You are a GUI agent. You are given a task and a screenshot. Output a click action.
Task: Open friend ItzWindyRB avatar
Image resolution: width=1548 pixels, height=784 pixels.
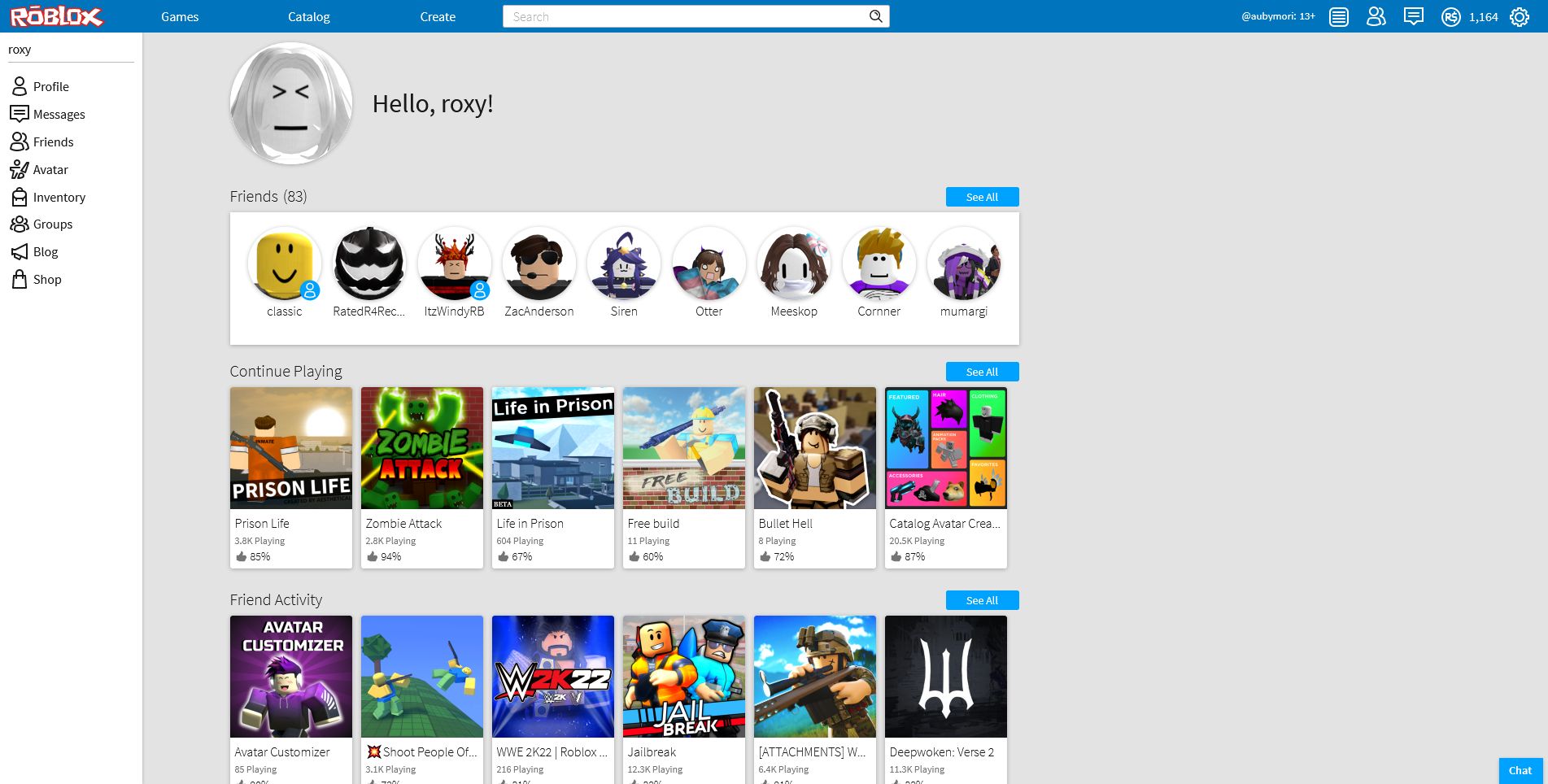pyautogui.click(x=454, y=264)
